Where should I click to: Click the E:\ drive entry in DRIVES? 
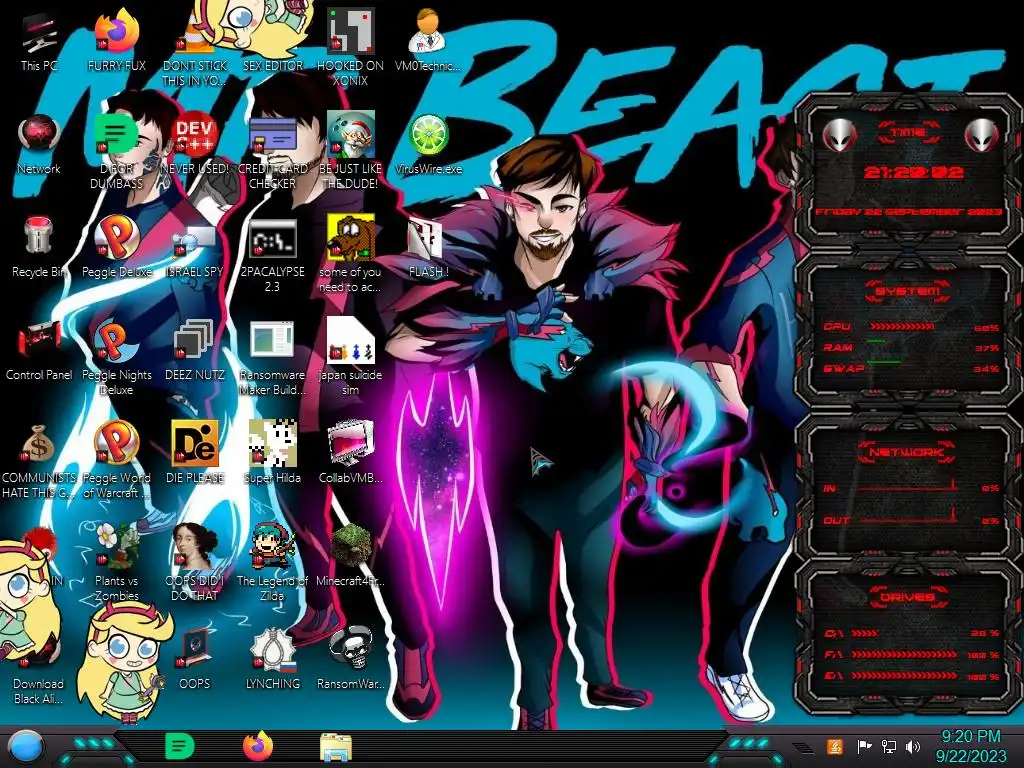click(x=912, y=676)
